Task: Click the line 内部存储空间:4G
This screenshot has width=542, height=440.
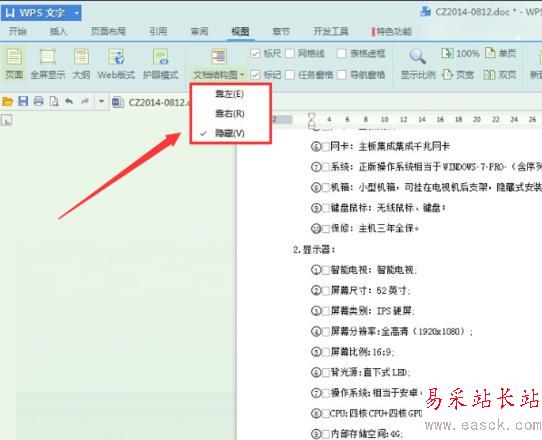Action: coord(356,434)
